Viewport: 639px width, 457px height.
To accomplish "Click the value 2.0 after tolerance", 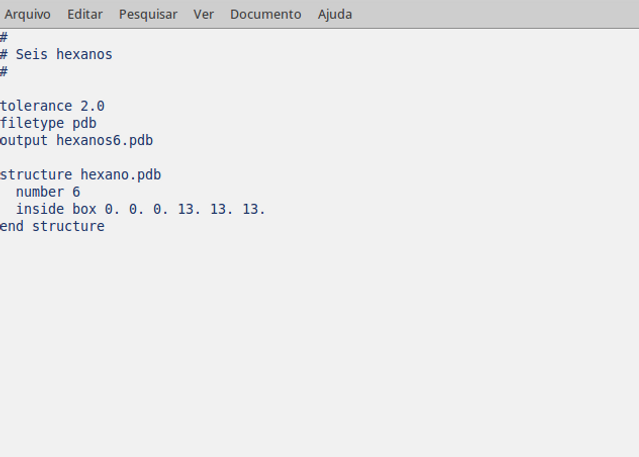I will (93, 106).
